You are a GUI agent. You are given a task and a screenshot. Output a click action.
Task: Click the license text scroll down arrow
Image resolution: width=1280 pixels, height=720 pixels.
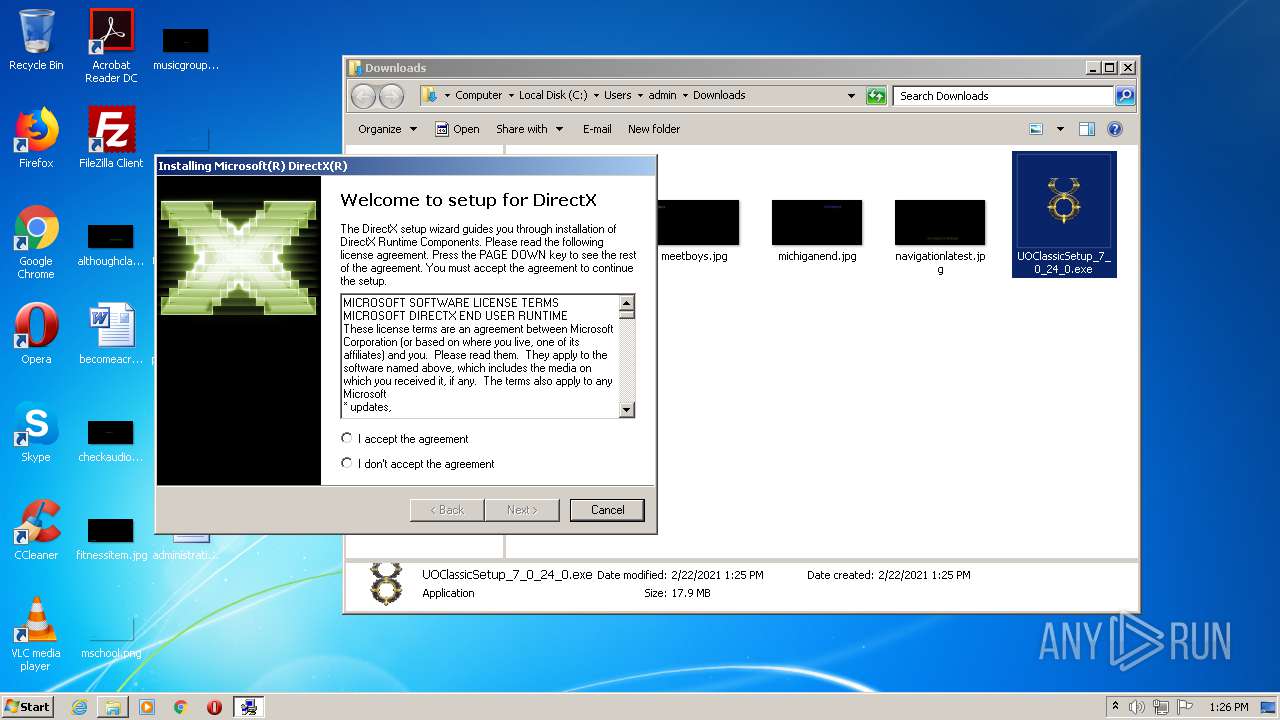pos(627,409)
